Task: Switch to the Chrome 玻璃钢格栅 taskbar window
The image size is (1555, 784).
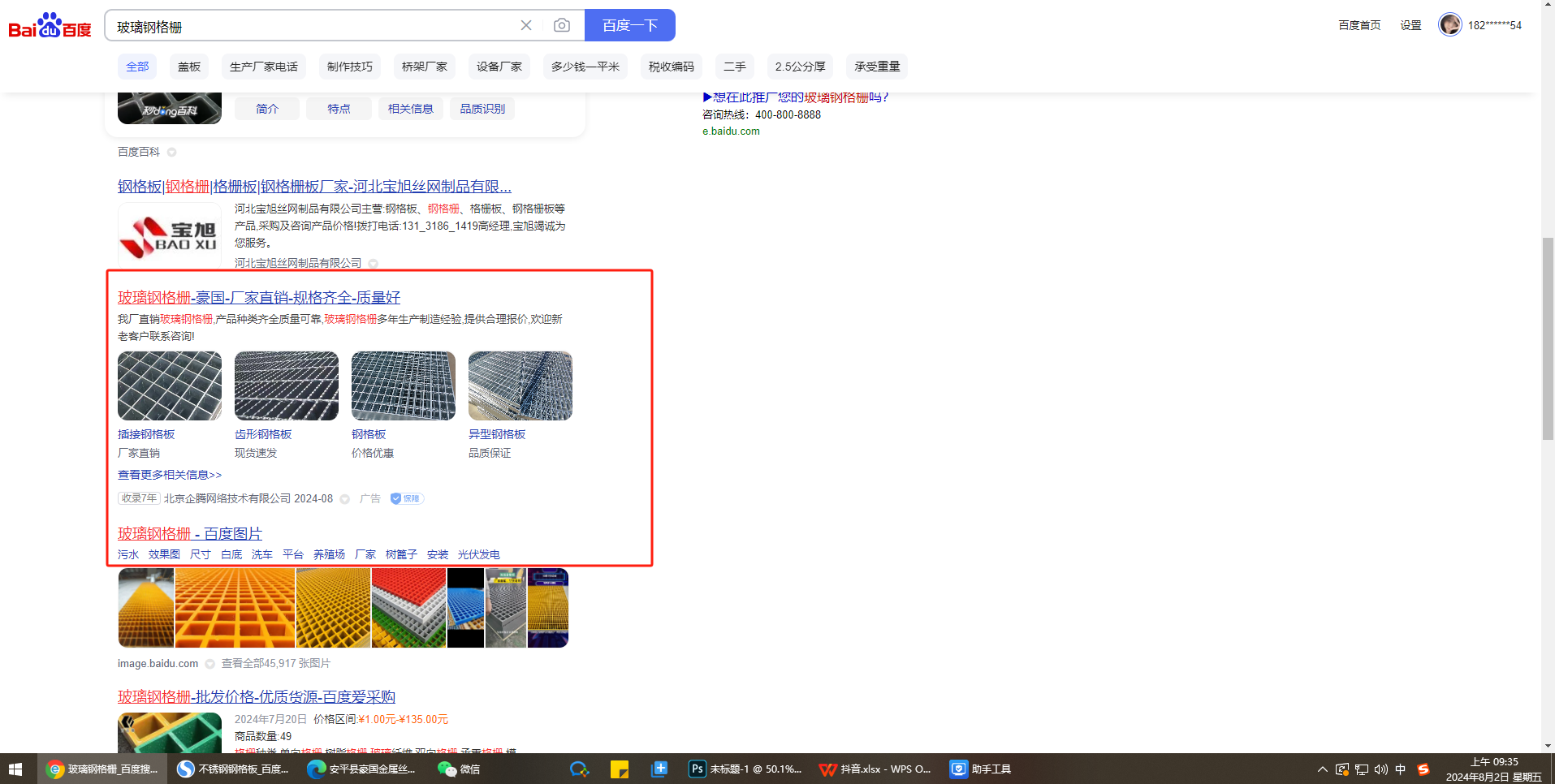Action: [102, 769]
